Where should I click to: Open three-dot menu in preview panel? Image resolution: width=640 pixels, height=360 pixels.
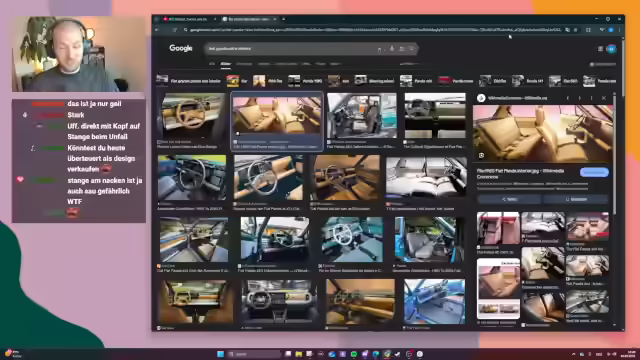(x=591, y=98)
